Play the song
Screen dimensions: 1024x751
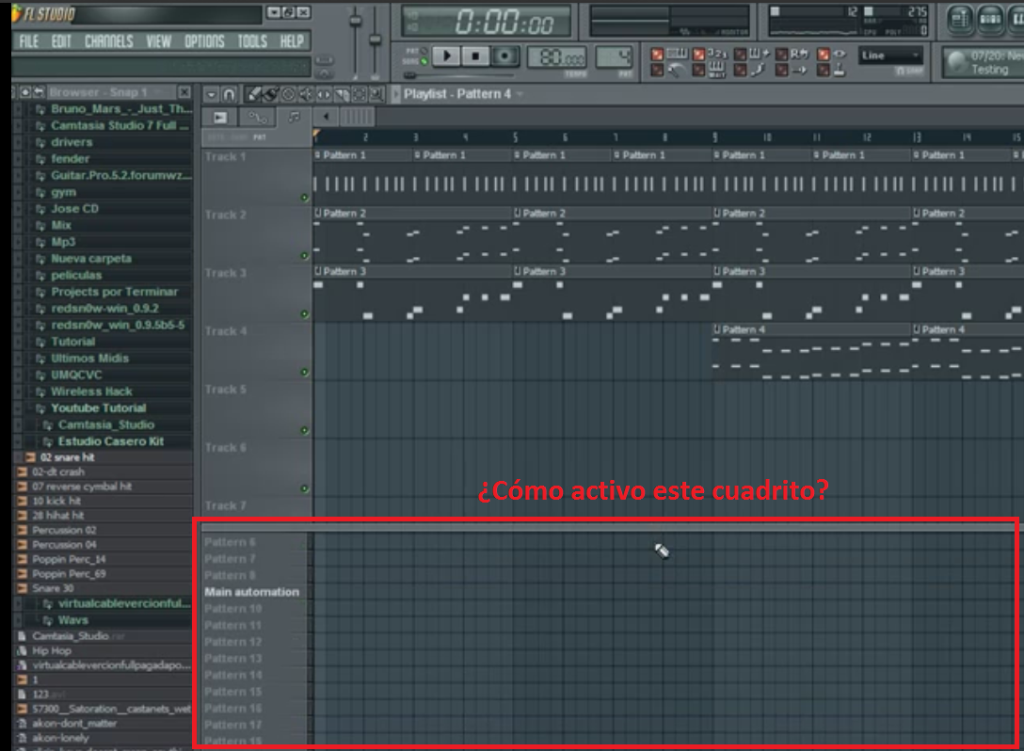point(447,56)
